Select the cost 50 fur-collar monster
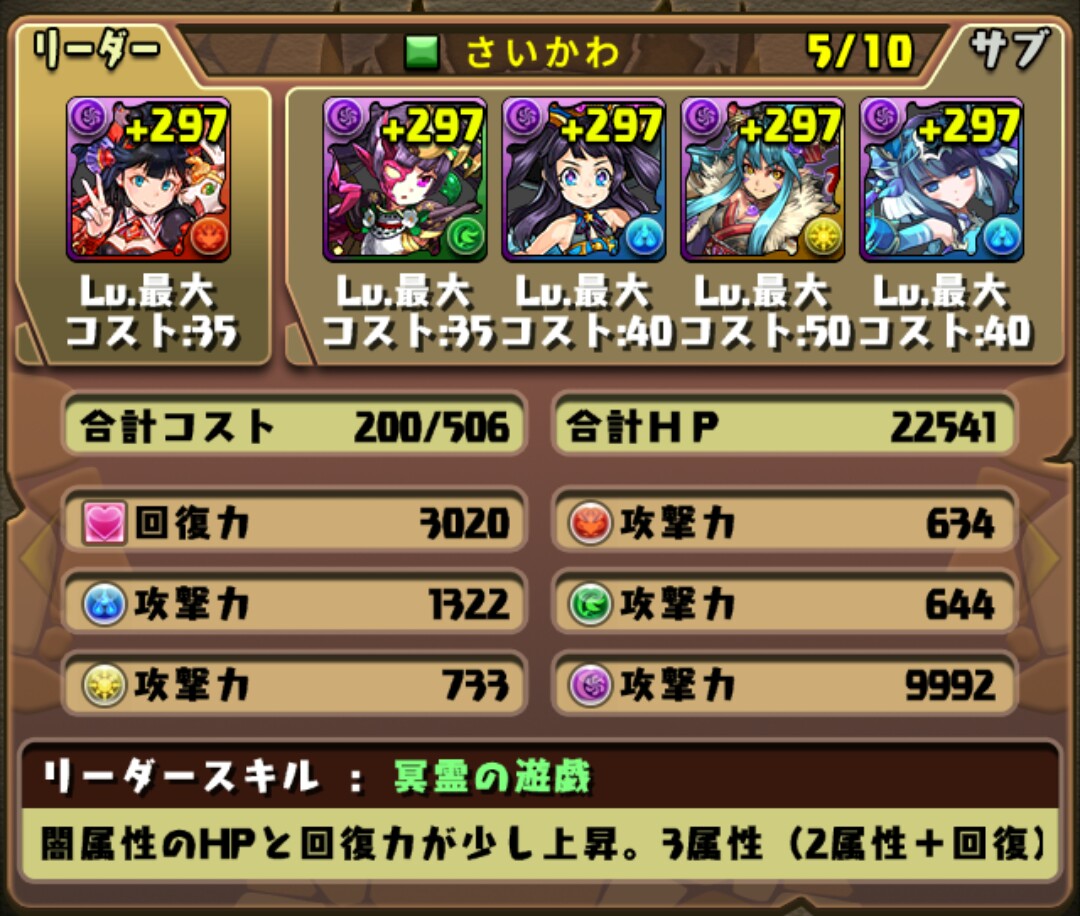This screenshot has height=916, width=1080. (x=762, y=179)
